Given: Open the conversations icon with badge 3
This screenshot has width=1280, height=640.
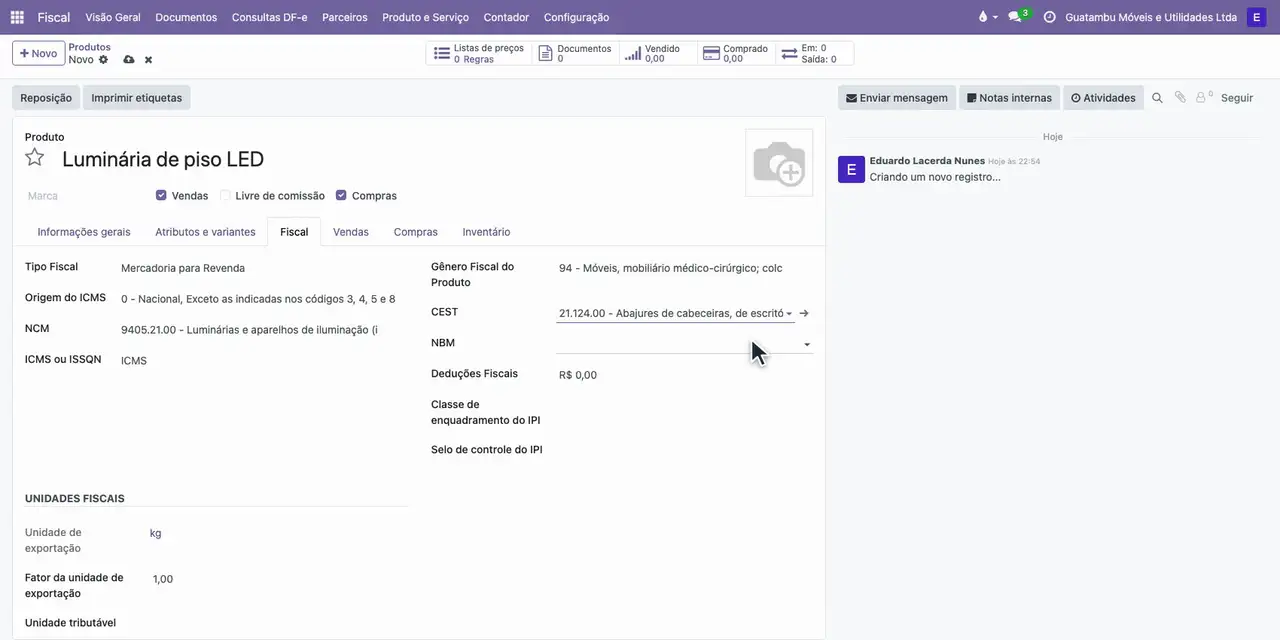Looking at the screenshot, I should point(1018,17).
